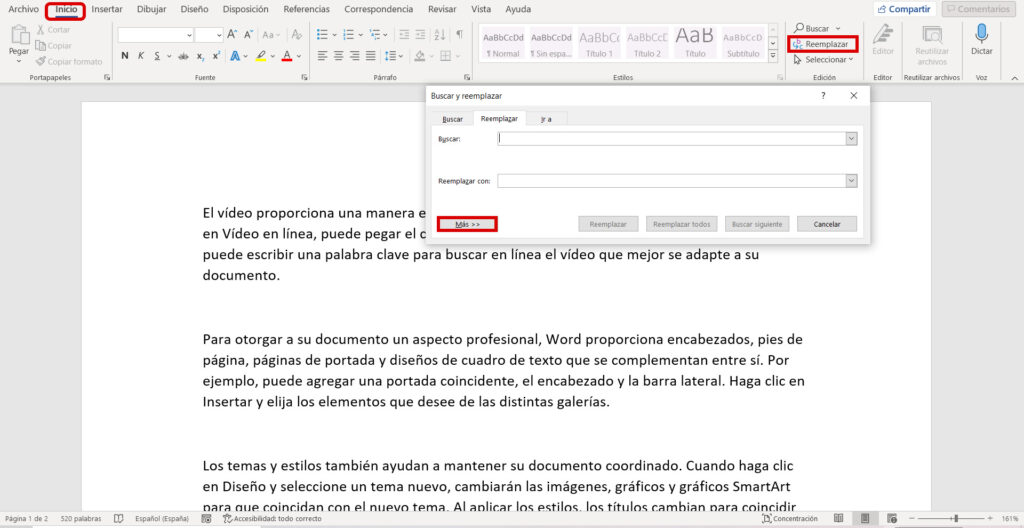The height and width of the screenshot is (528, 1024).
Task: Justify the paragraph text
Action: [371, 56]
